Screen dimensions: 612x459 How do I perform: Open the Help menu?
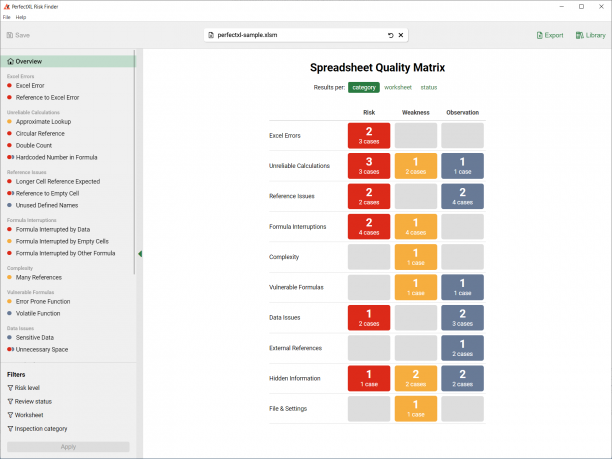click(x=21, y=17)
